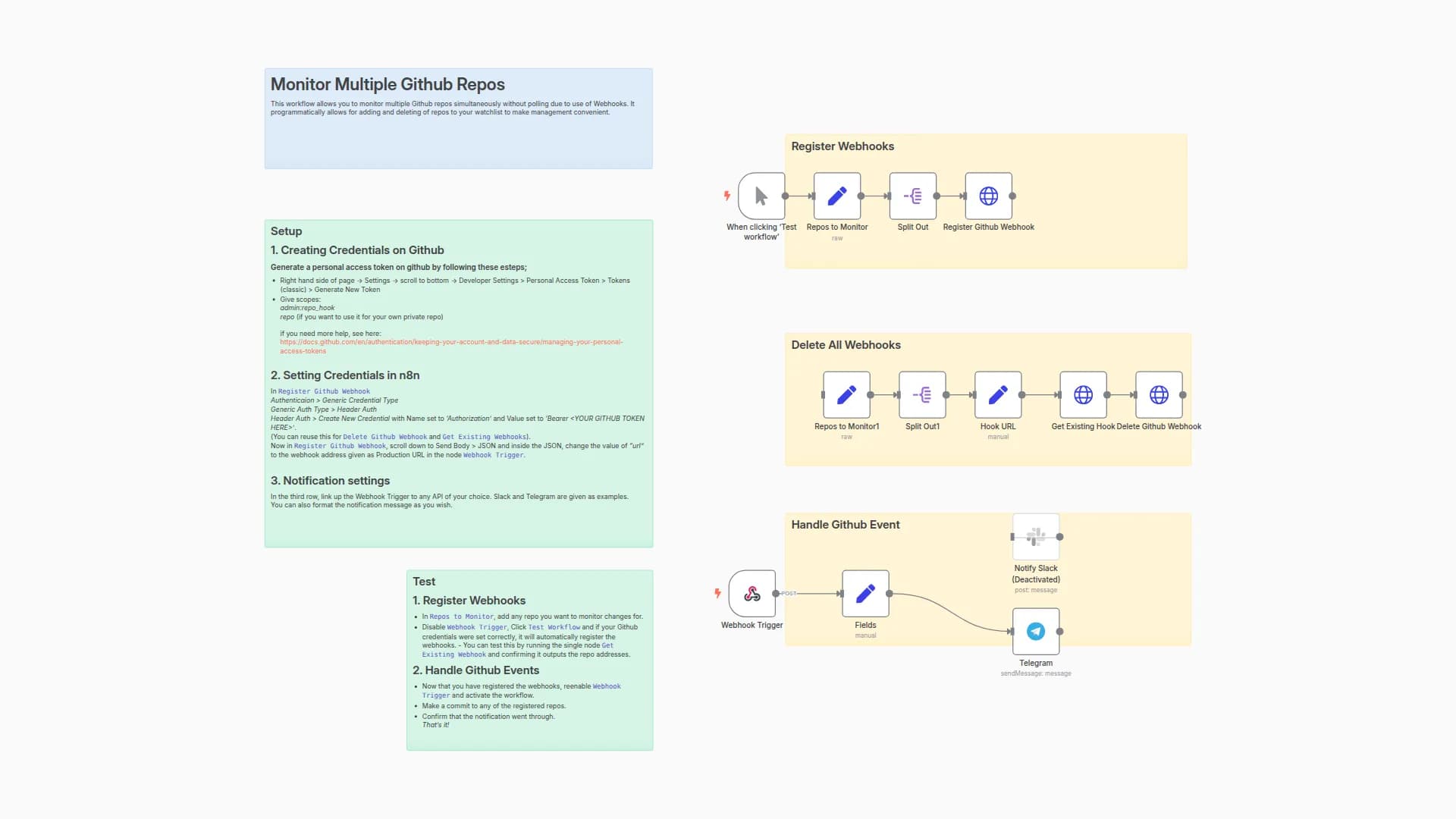Click the lightning bolt beside Webhook Trigger
Viewport: 1456px width, 819px height.
(717, 593)
